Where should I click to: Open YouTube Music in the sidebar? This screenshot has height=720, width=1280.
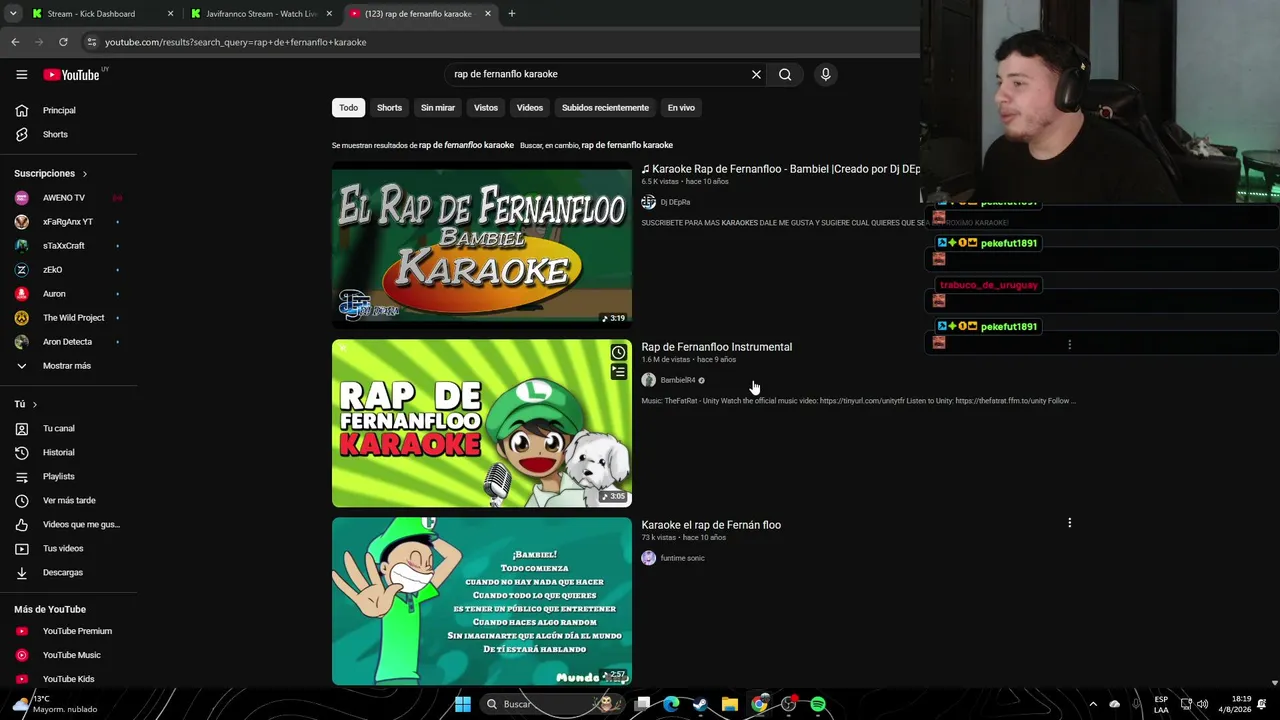pyautogui.click(x=69, y=655)
